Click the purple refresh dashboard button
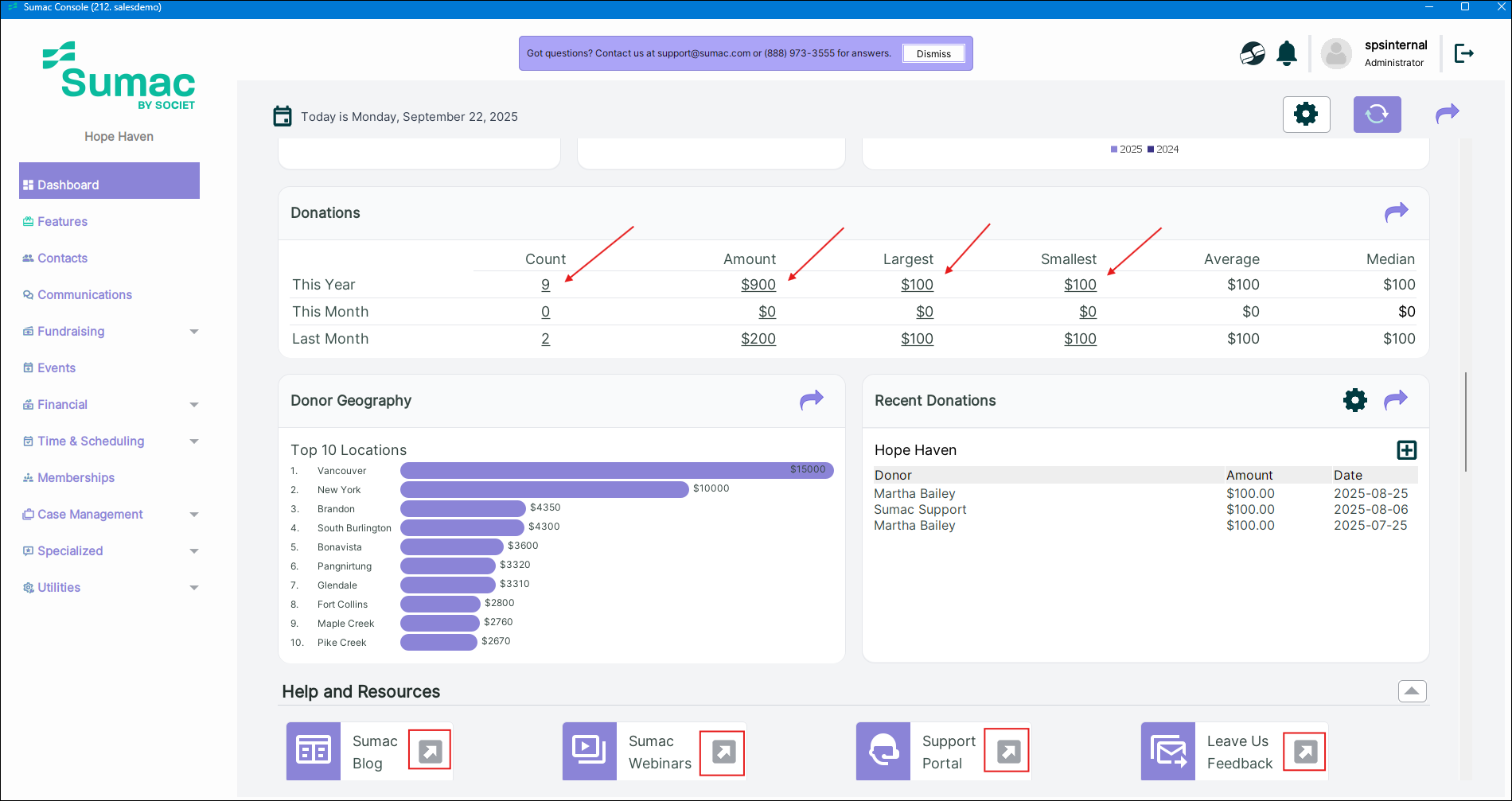Viewport: 1512px width, 801px height. pos(1377,115)
